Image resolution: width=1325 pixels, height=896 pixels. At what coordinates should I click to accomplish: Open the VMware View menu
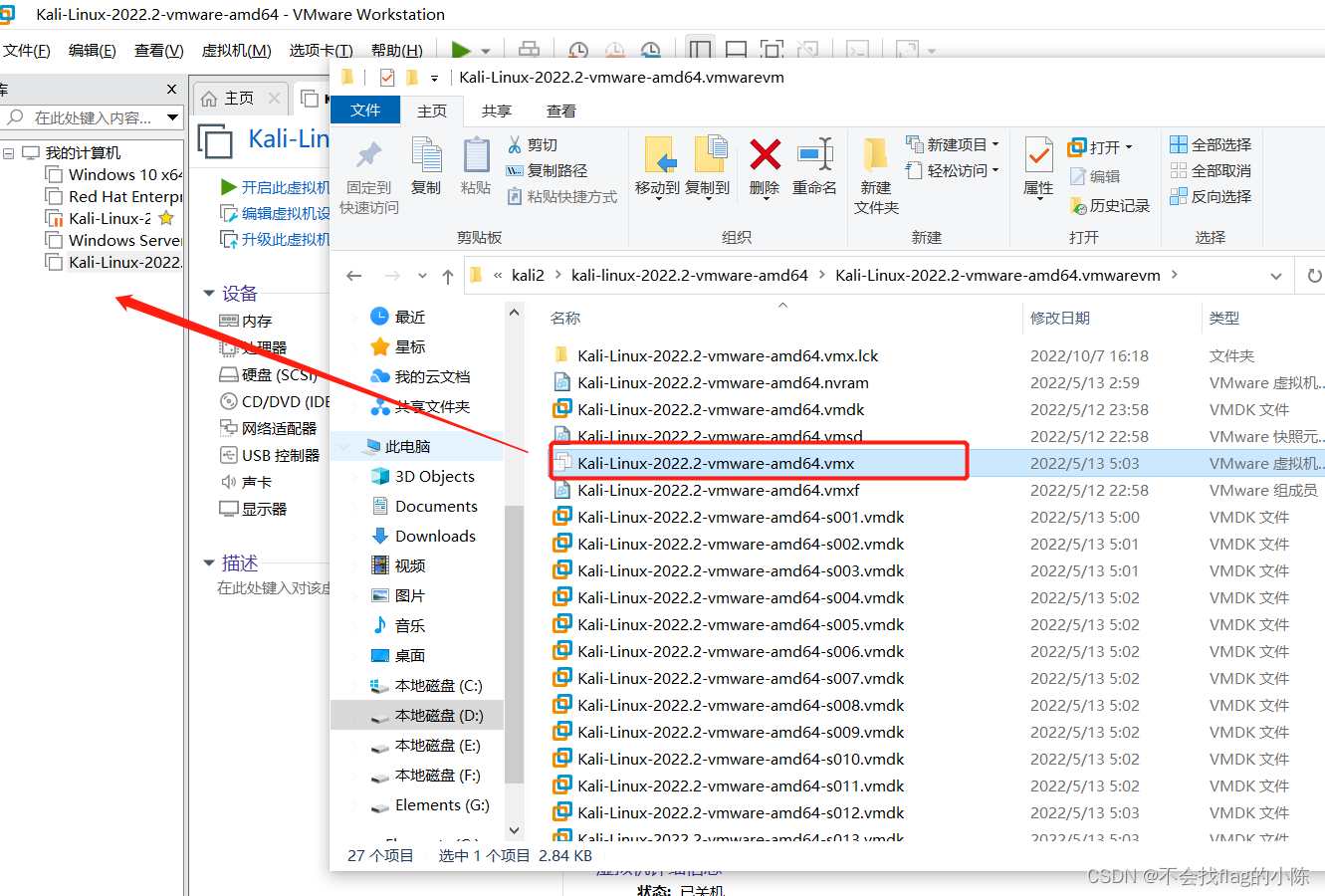[159, 51]
